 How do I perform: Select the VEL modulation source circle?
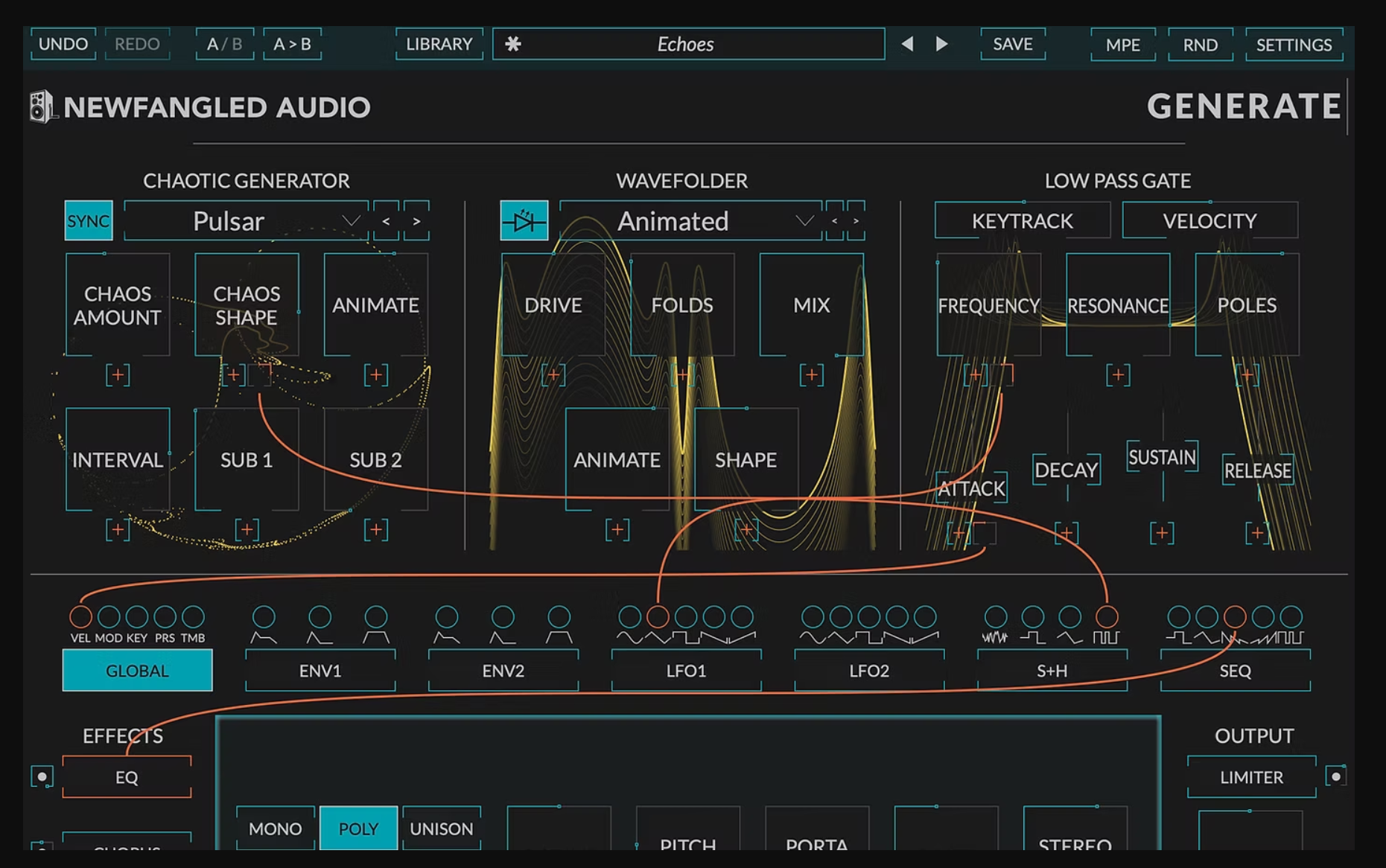(x=80, y=616)
